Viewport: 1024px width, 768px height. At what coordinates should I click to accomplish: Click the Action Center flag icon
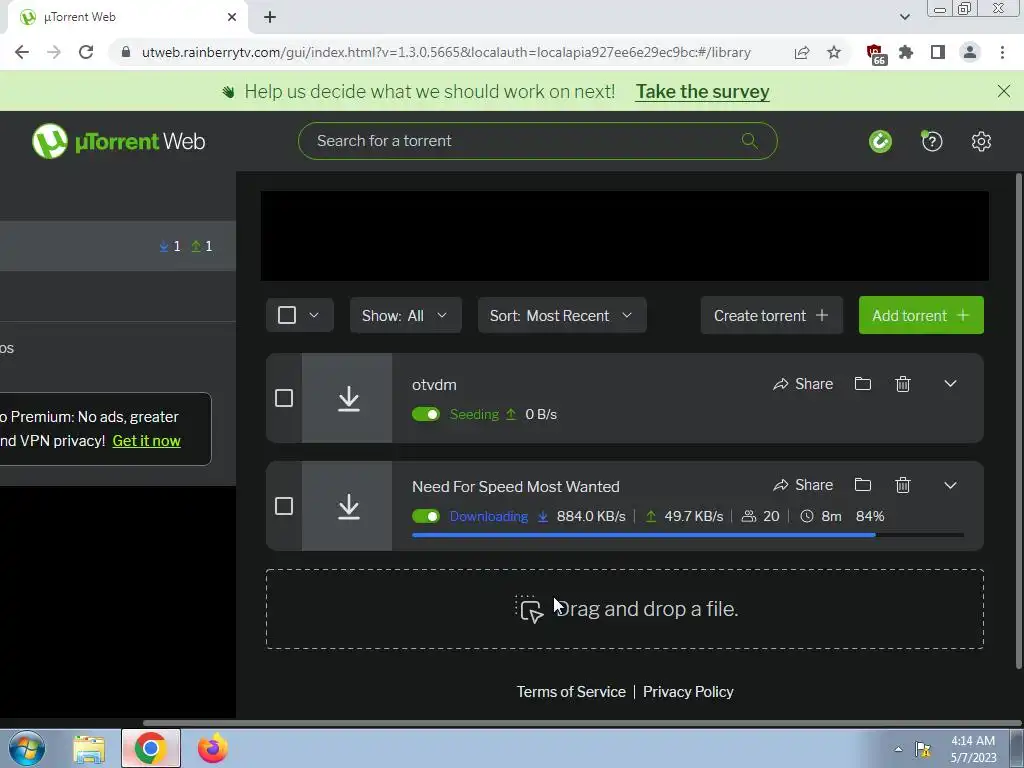pos(923,749)
